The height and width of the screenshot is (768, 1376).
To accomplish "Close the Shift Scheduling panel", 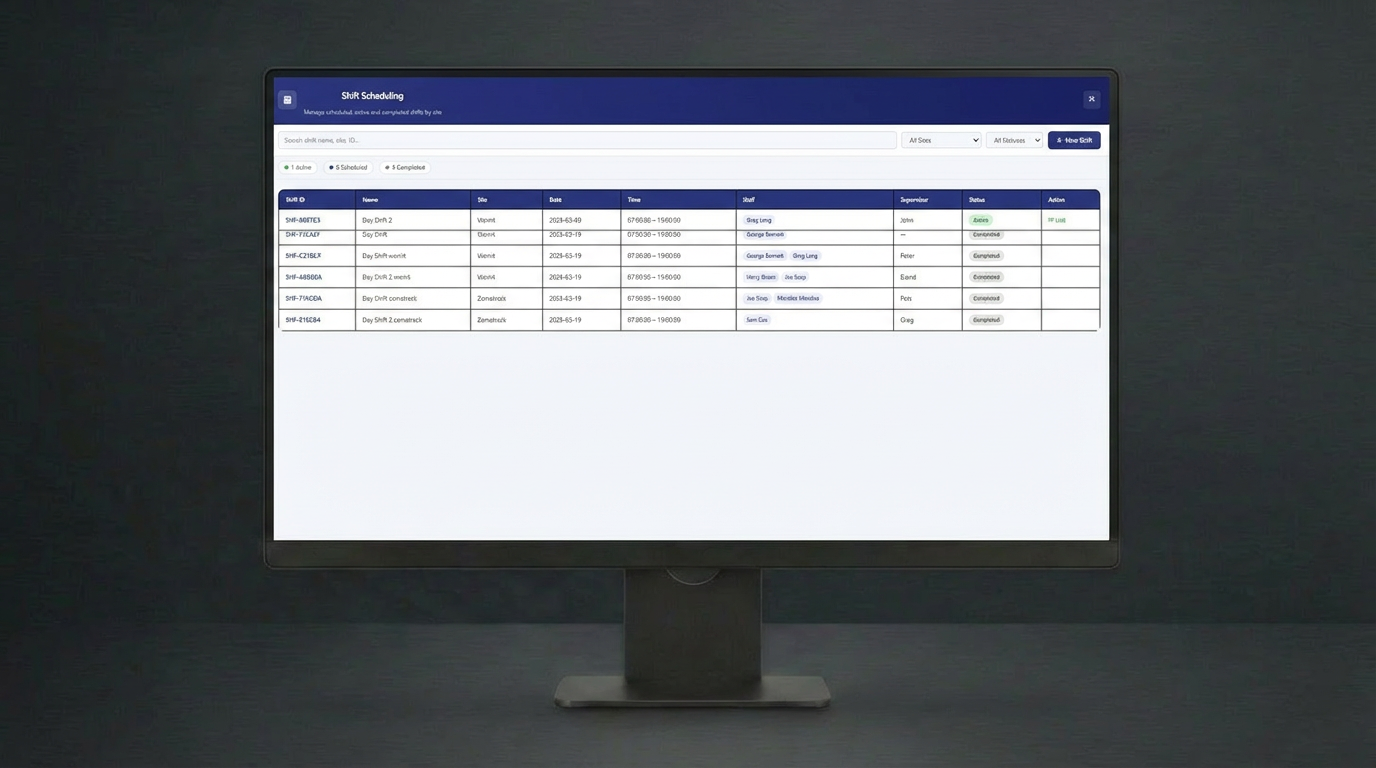I will (x=1091, y=99).
